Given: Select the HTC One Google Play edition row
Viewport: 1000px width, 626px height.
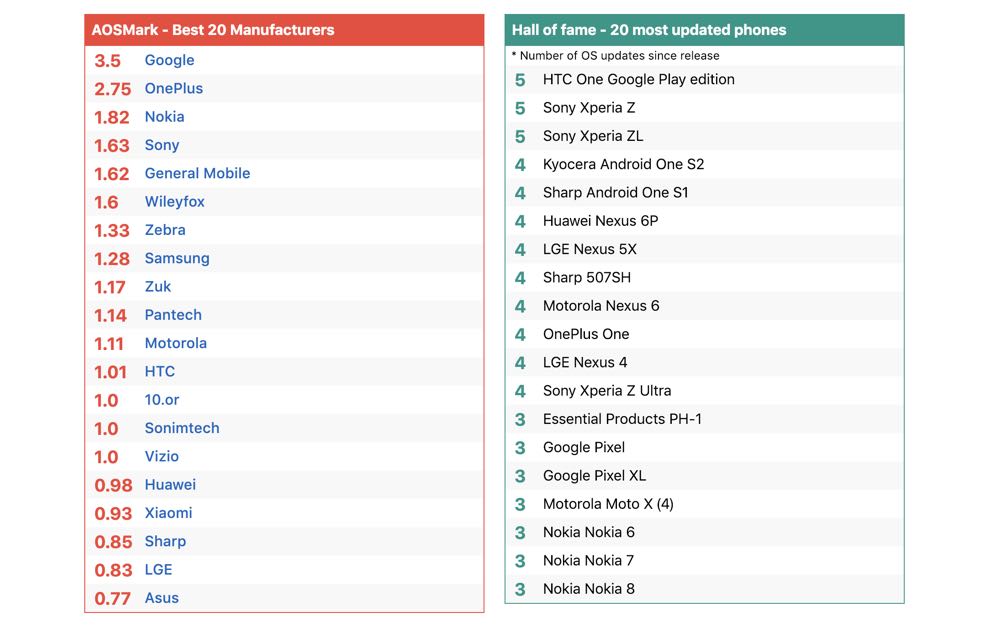Looking at the screenshot, I should coord(638,80).
